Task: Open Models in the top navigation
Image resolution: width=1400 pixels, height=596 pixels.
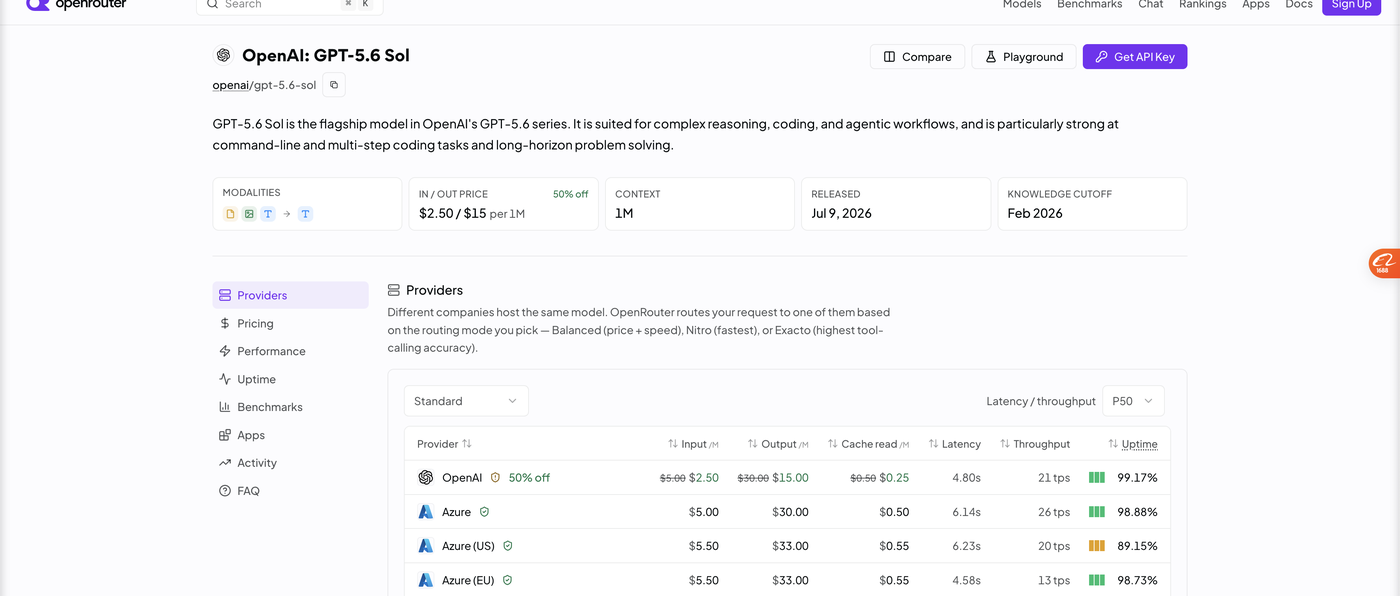Action: 1022,4
